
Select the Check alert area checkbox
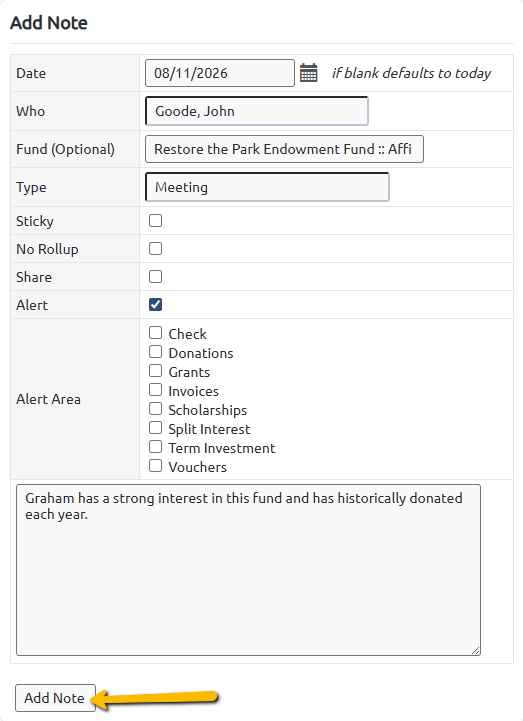(x=155, y=332)
